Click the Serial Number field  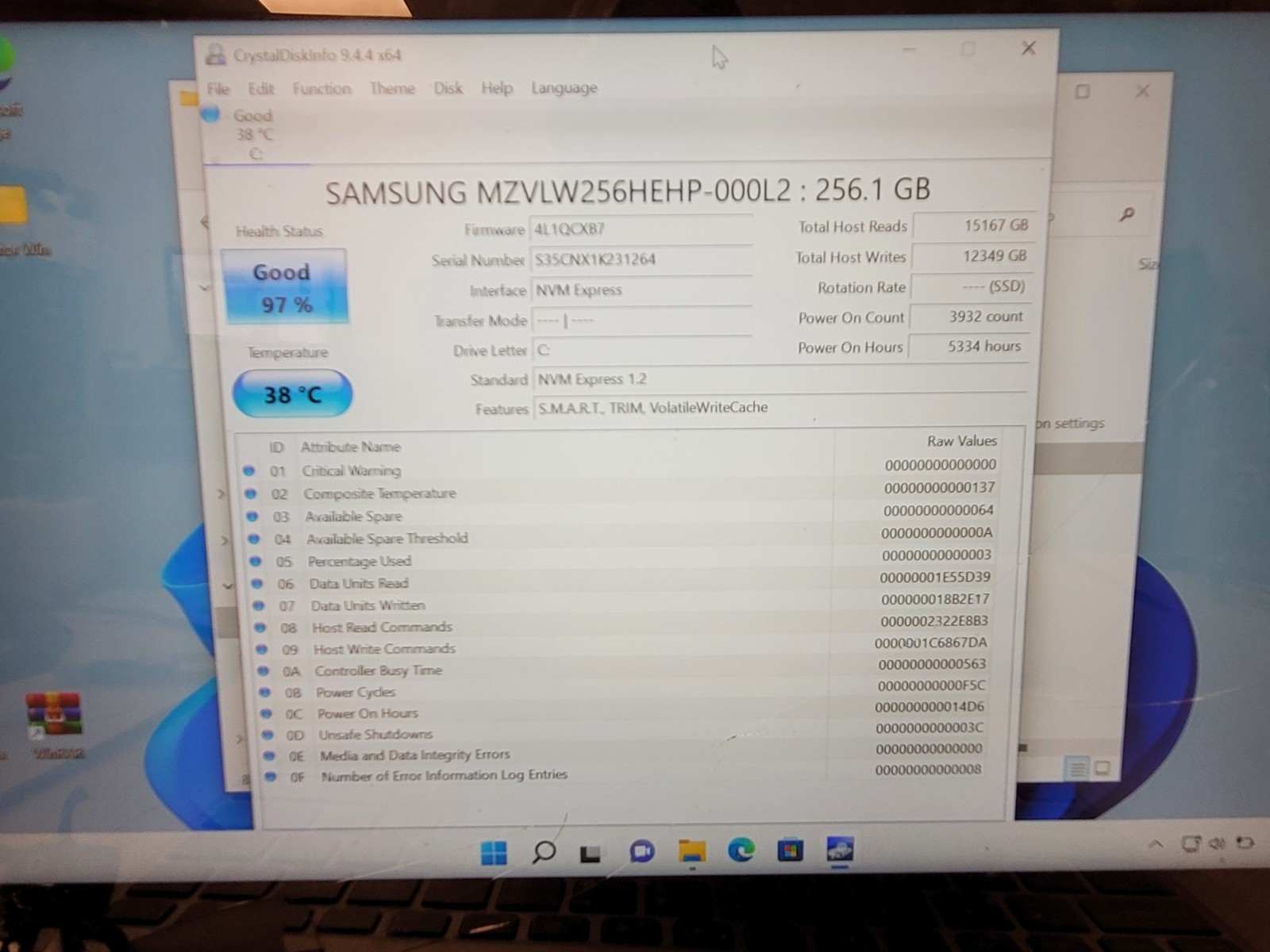pos(641,259)
